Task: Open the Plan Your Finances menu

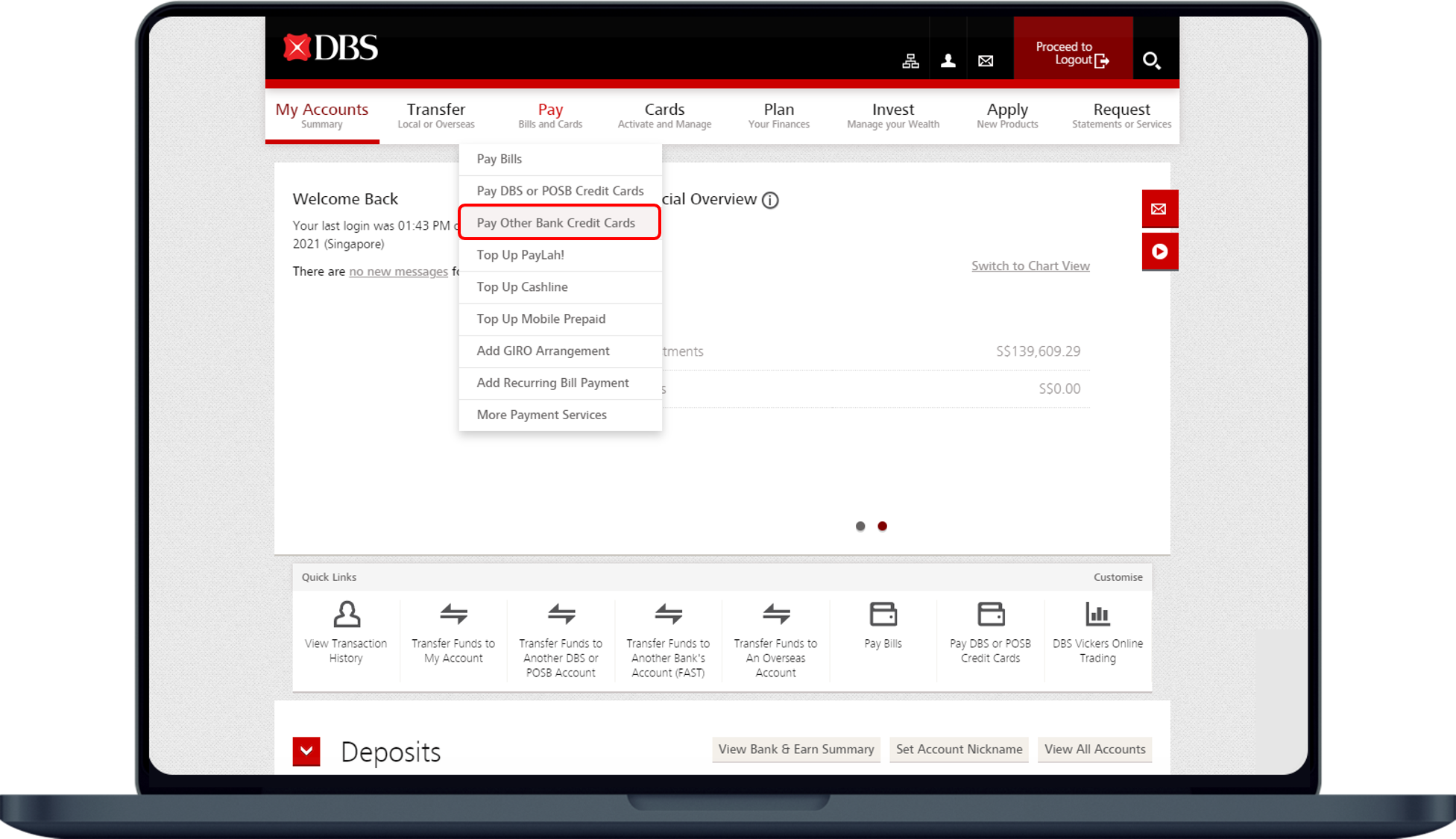Action: coord(779,116)
